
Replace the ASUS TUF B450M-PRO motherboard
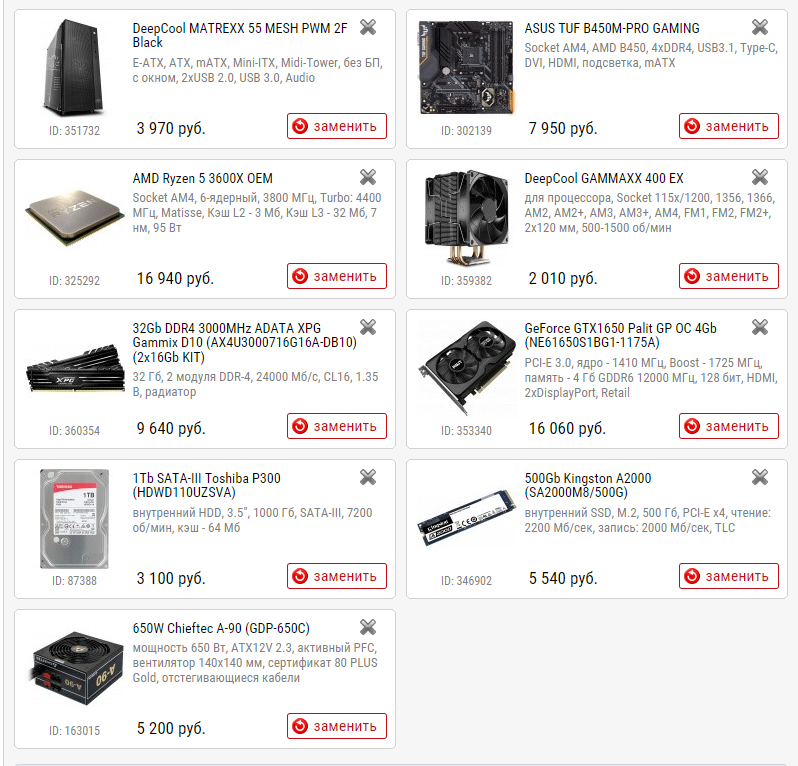click(x=728, y=126)
